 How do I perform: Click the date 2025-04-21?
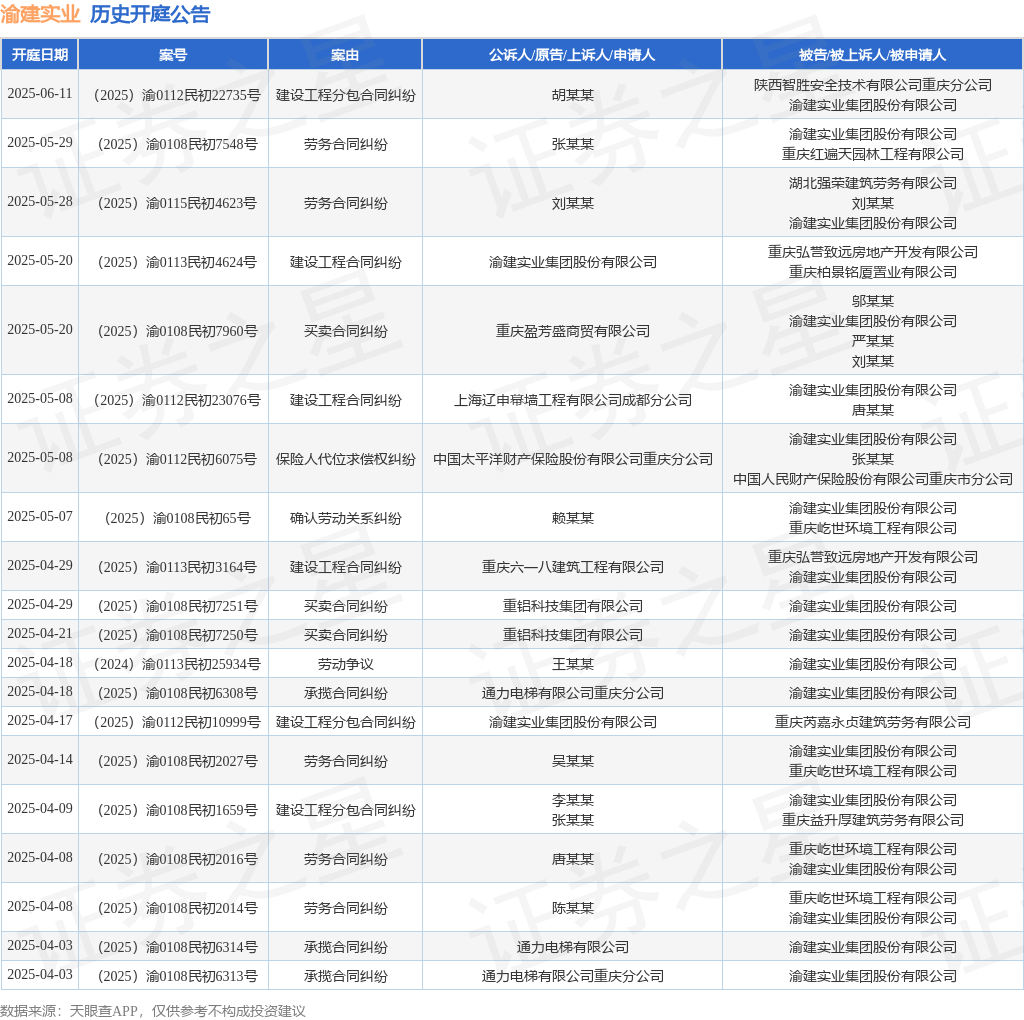pos(40,633)
